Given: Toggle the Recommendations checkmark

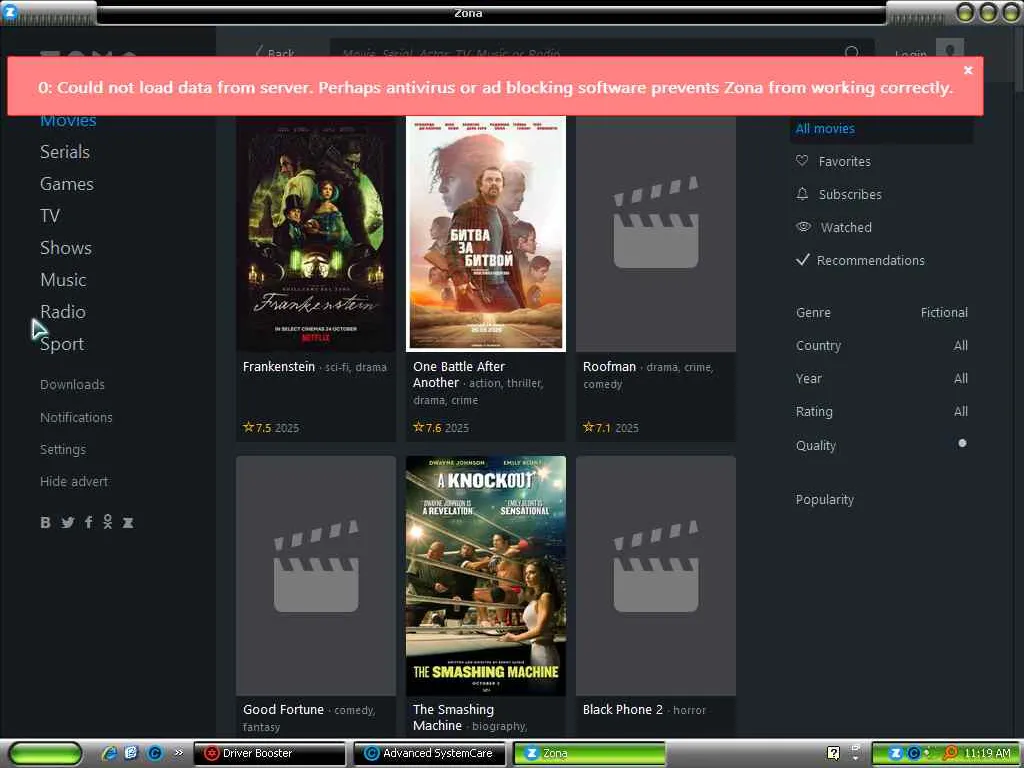Looking at the screenshot, I should tap(803, 260).
